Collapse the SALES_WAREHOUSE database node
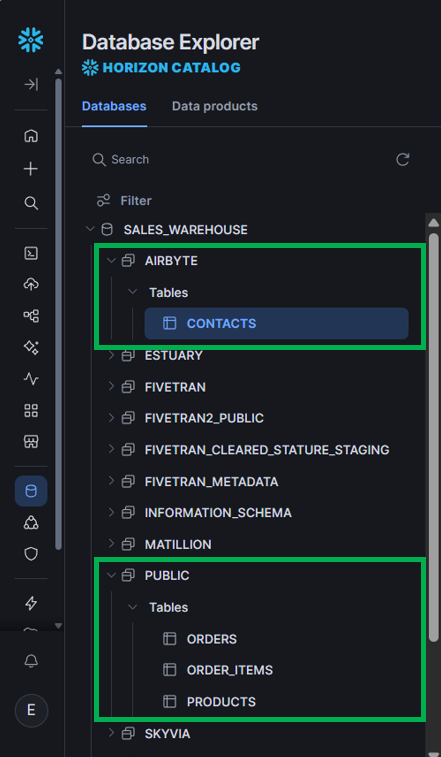Screen dimensions: 441x757 pyautogui.click(x=90, y=229)
